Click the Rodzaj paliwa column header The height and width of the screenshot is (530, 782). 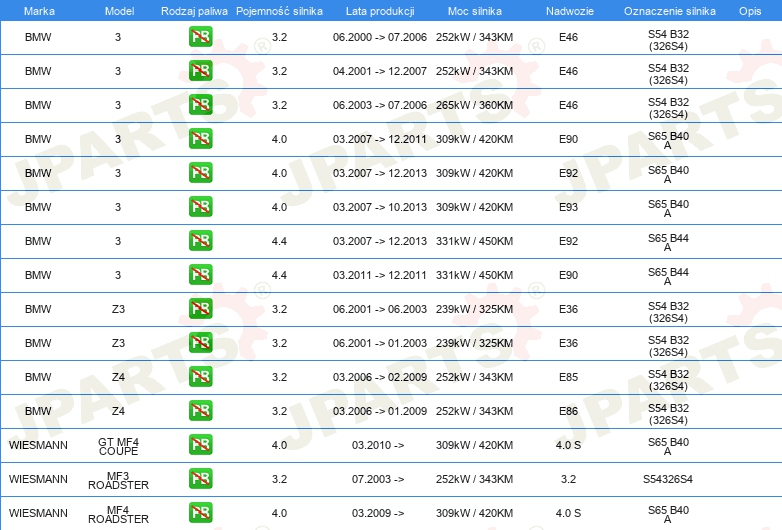(194, 11)
